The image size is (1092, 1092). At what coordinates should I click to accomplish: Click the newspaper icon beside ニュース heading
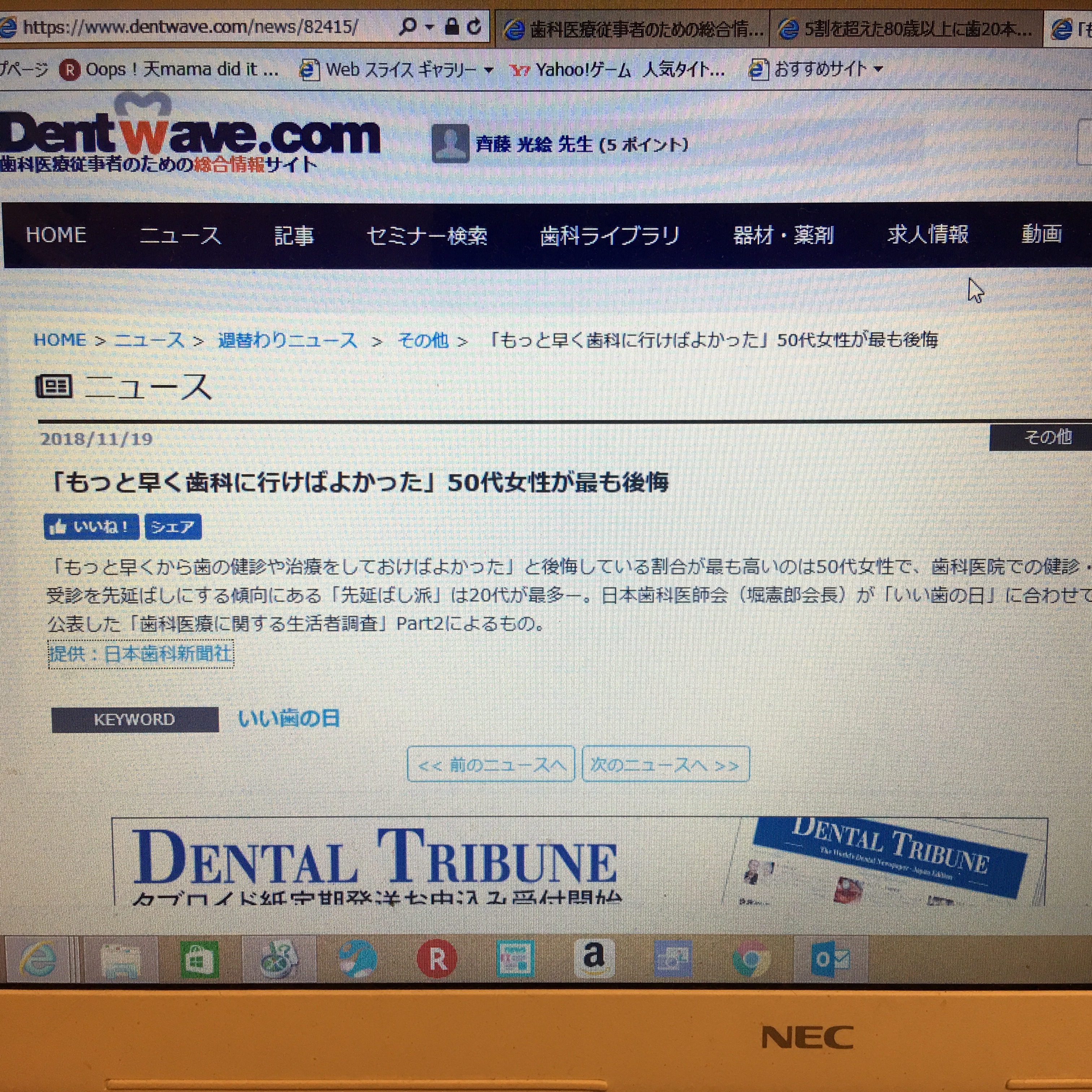[54, 387]
